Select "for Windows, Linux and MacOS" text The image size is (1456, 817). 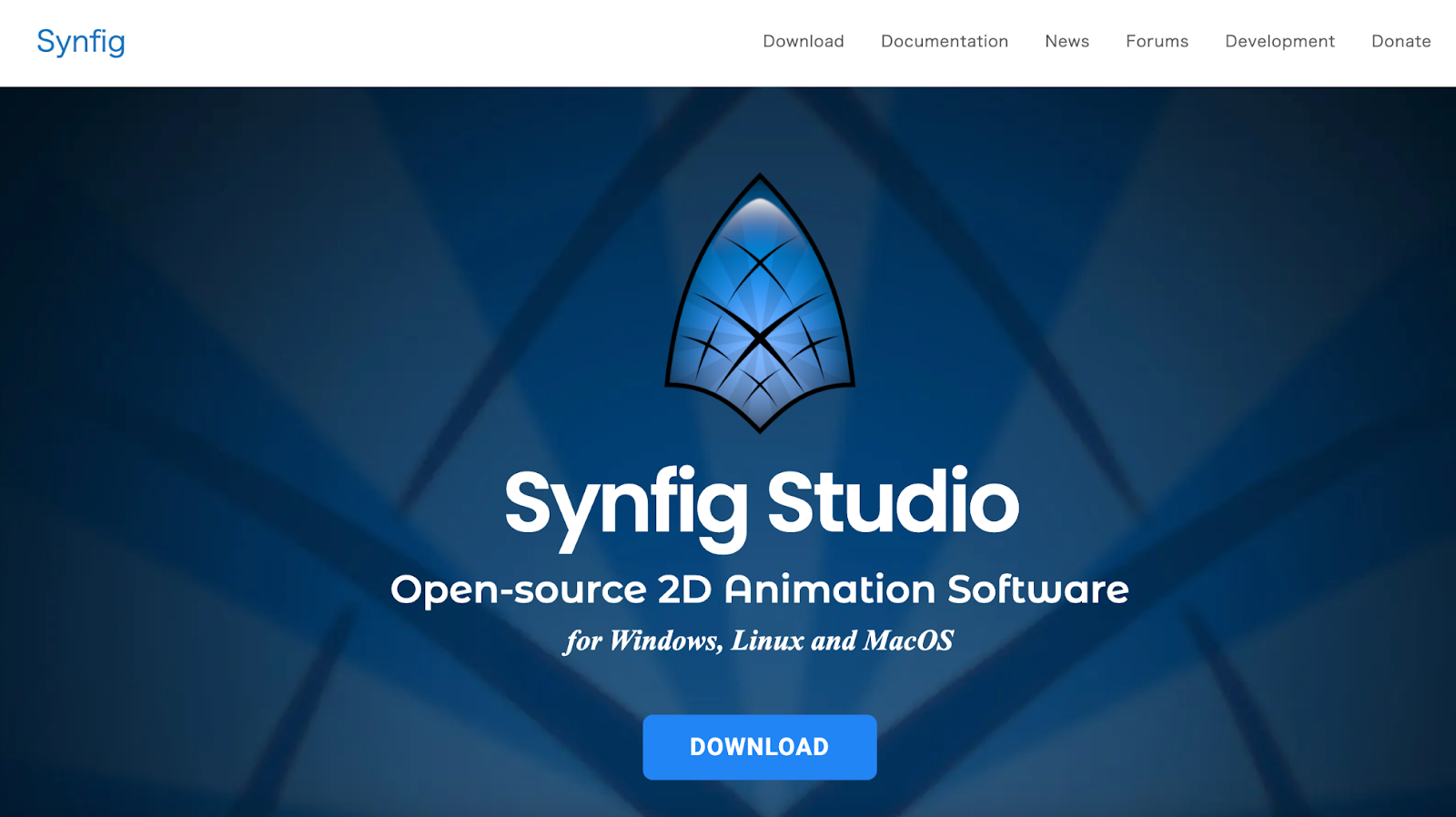point(759,640)
